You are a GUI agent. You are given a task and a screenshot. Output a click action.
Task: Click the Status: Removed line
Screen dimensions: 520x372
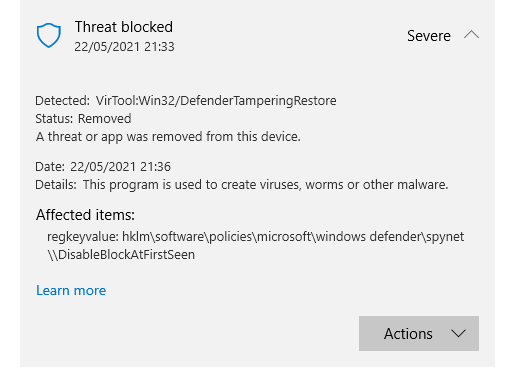pos(83,119)
